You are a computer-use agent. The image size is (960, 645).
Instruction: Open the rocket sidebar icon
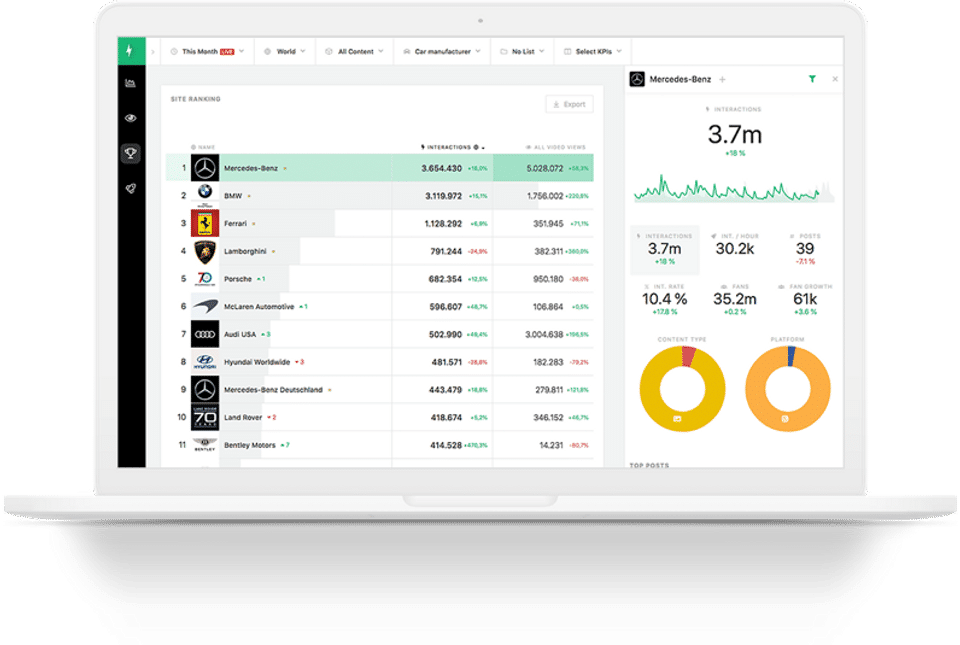coord(130,188)
